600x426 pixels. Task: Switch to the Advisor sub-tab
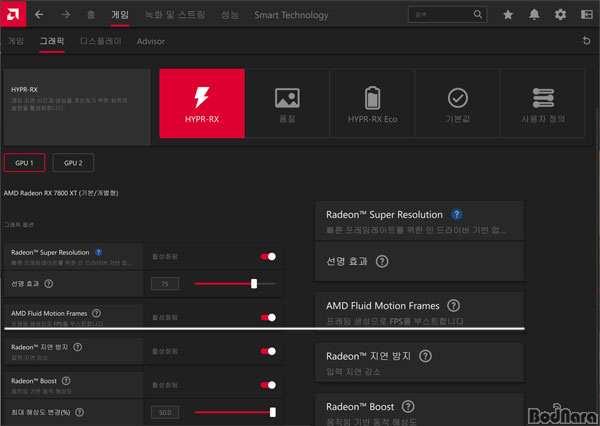coord(151,41)
